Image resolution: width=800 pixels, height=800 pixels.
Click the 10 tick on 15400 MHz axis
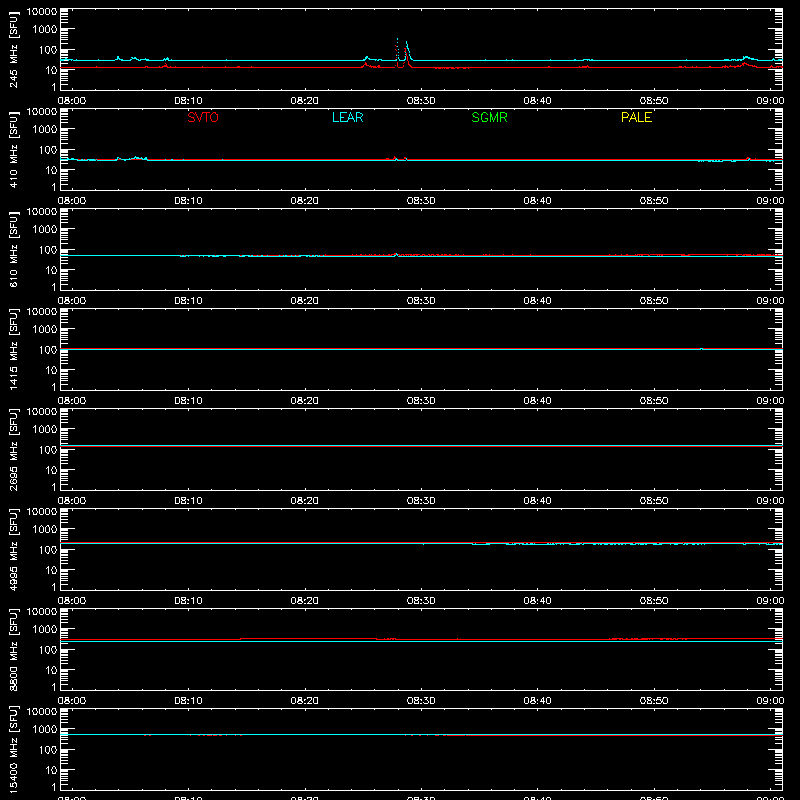[x=51, y=770]
